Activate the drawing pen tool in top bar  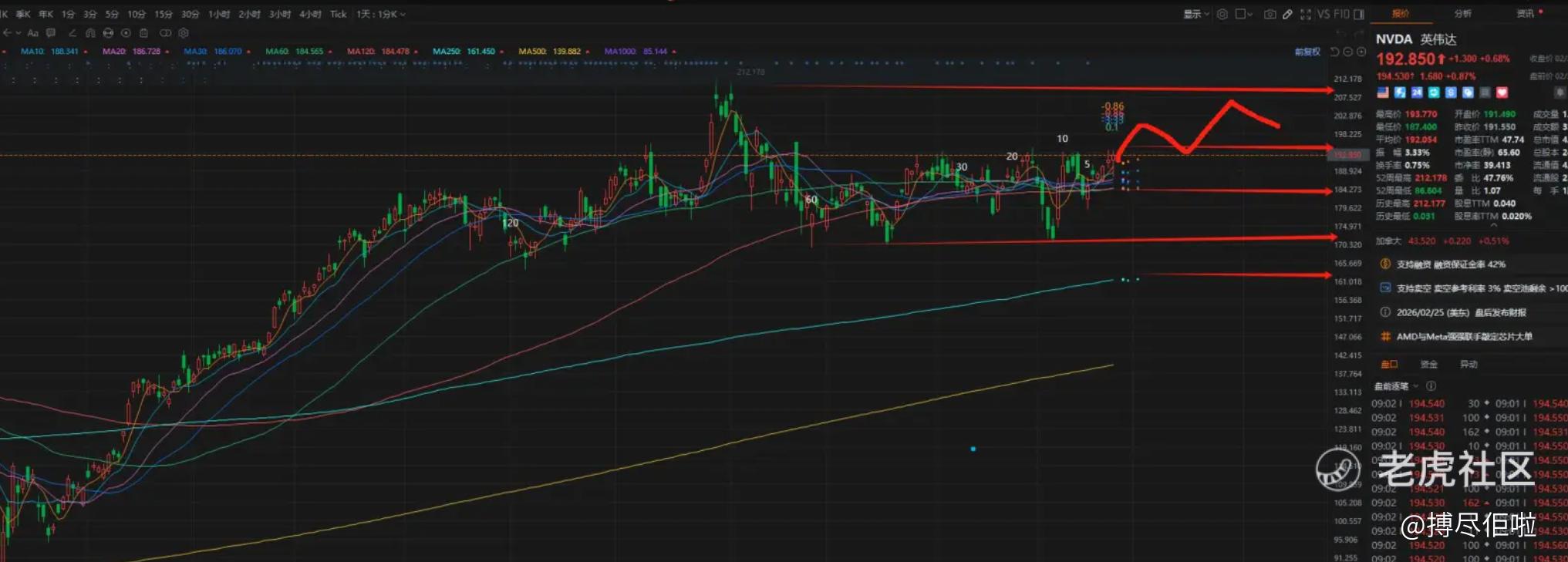(1287, 14)
